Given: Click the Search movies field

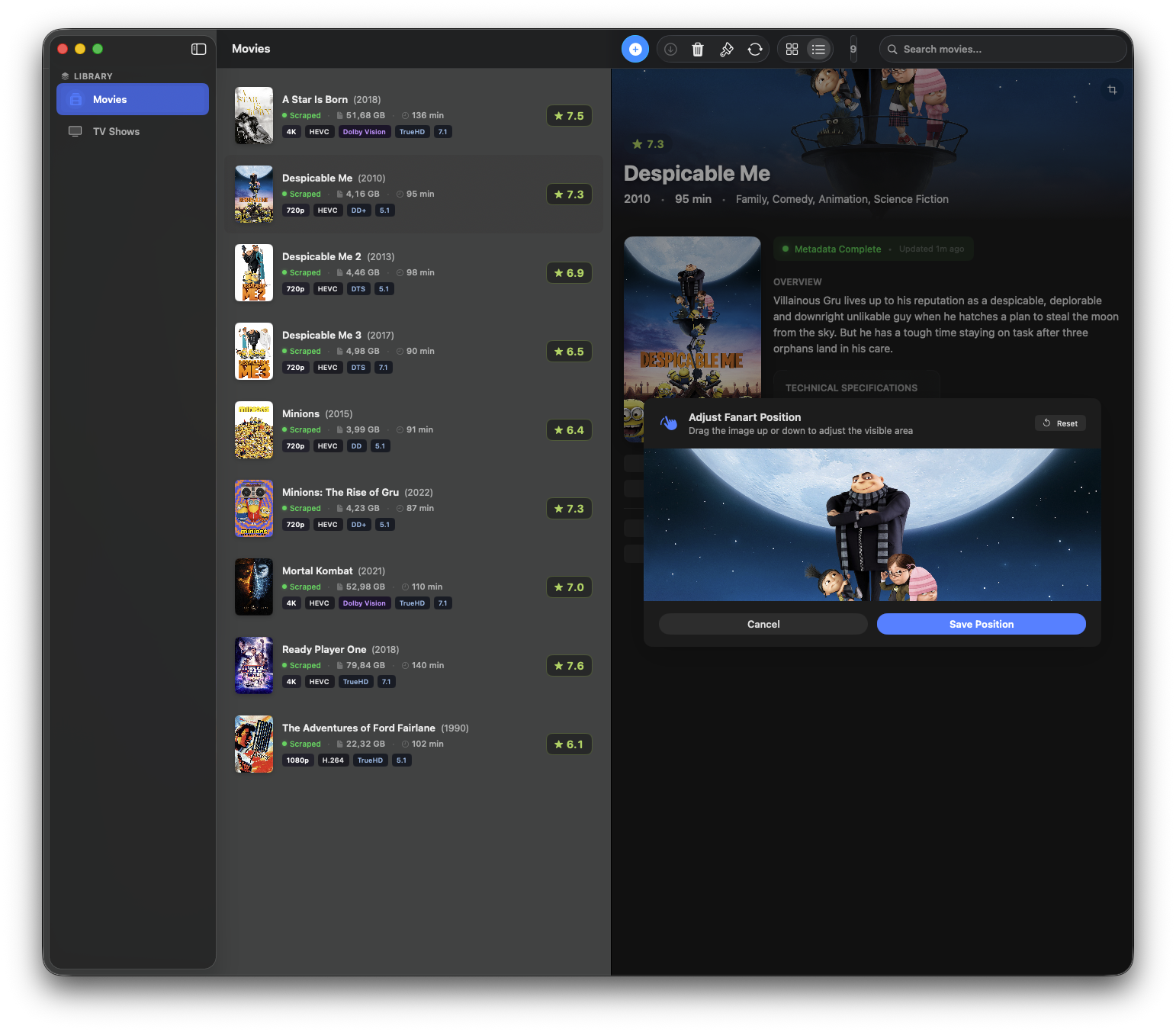Looking at the screenshot, I should tap(1007, 49).
